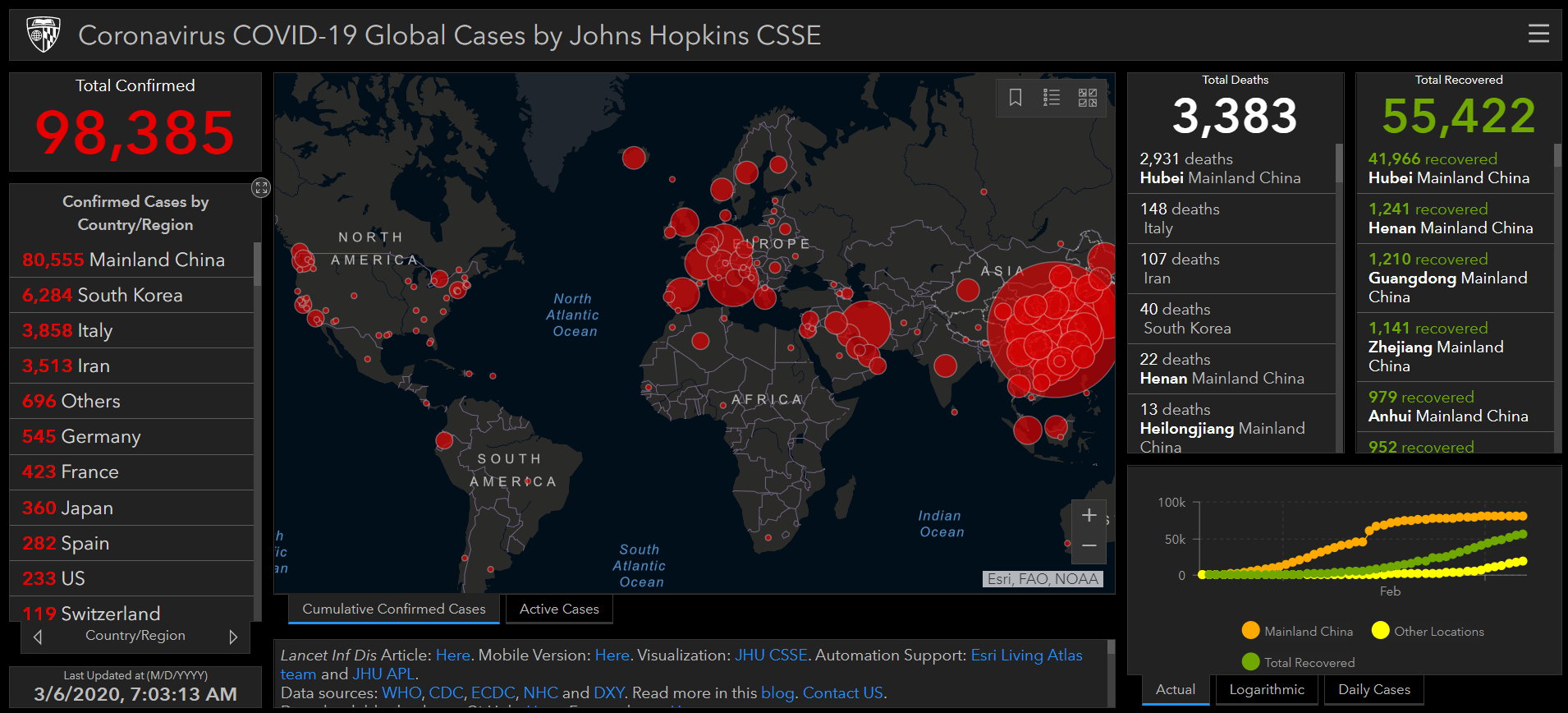Open the map bookmarks icon
This screenshot has width=1568, height=713.
(1016, 98)
